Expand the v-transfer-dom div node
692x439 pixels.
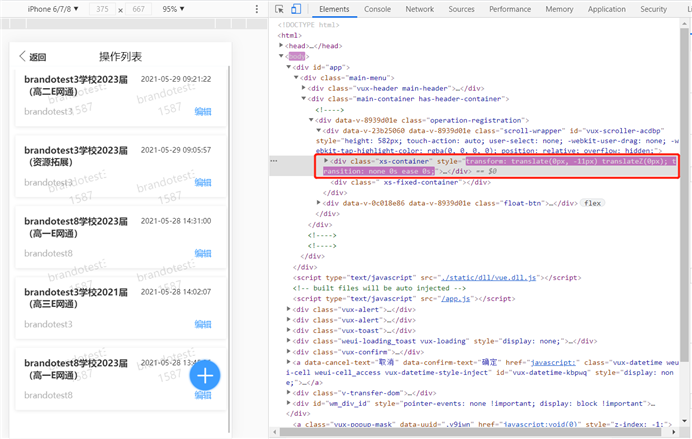point(289,393)
